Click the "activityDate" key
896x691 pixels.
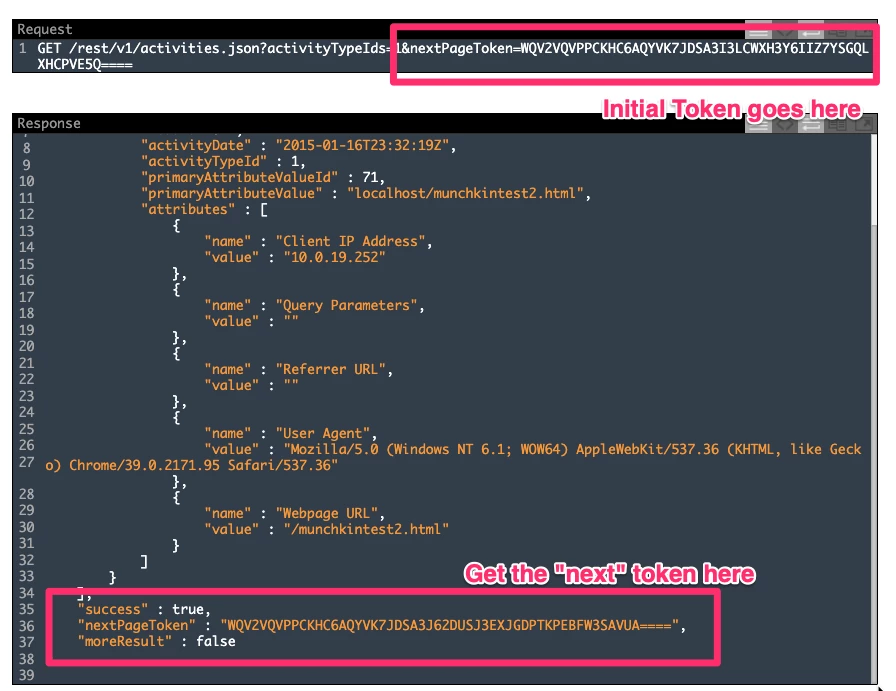pos(196,145)
